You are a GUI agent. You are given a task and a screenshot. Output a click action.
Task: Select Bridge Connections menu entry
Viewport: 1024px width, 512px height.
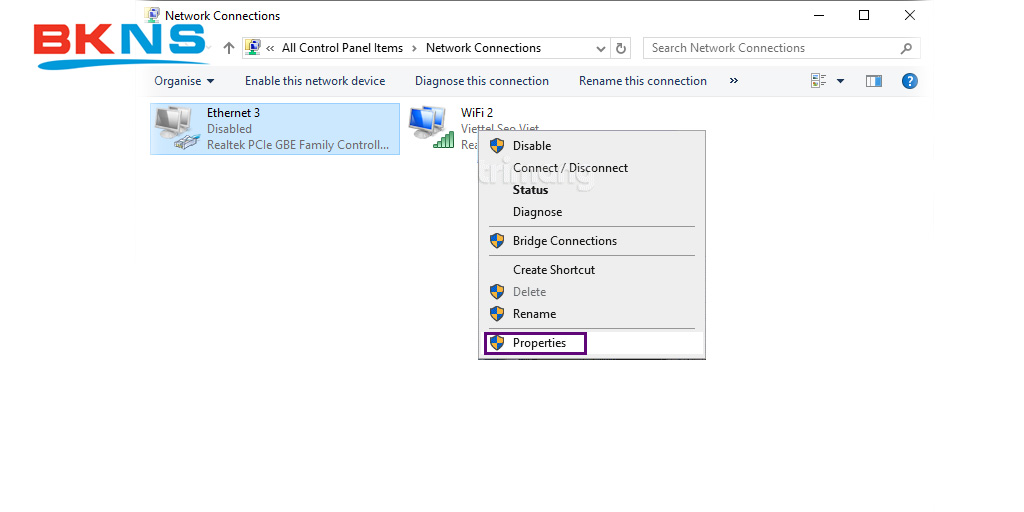pyautogui.click(x=564, y=241)
